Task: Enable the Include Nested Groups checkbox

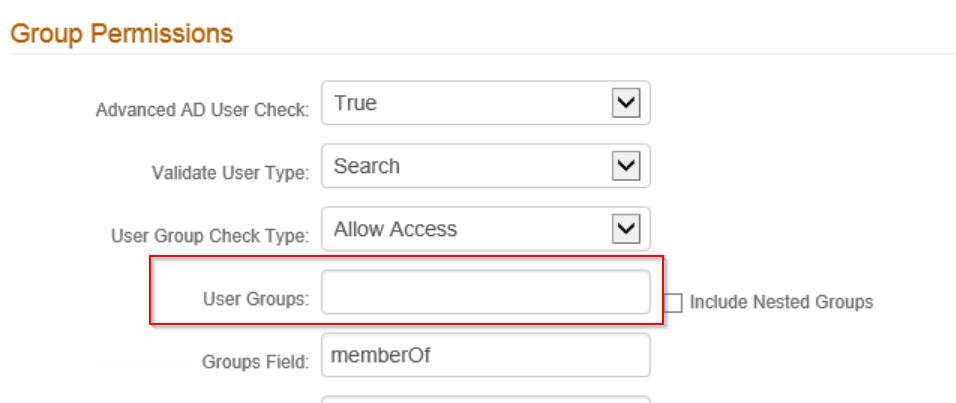Action: (x=672, y=302)
